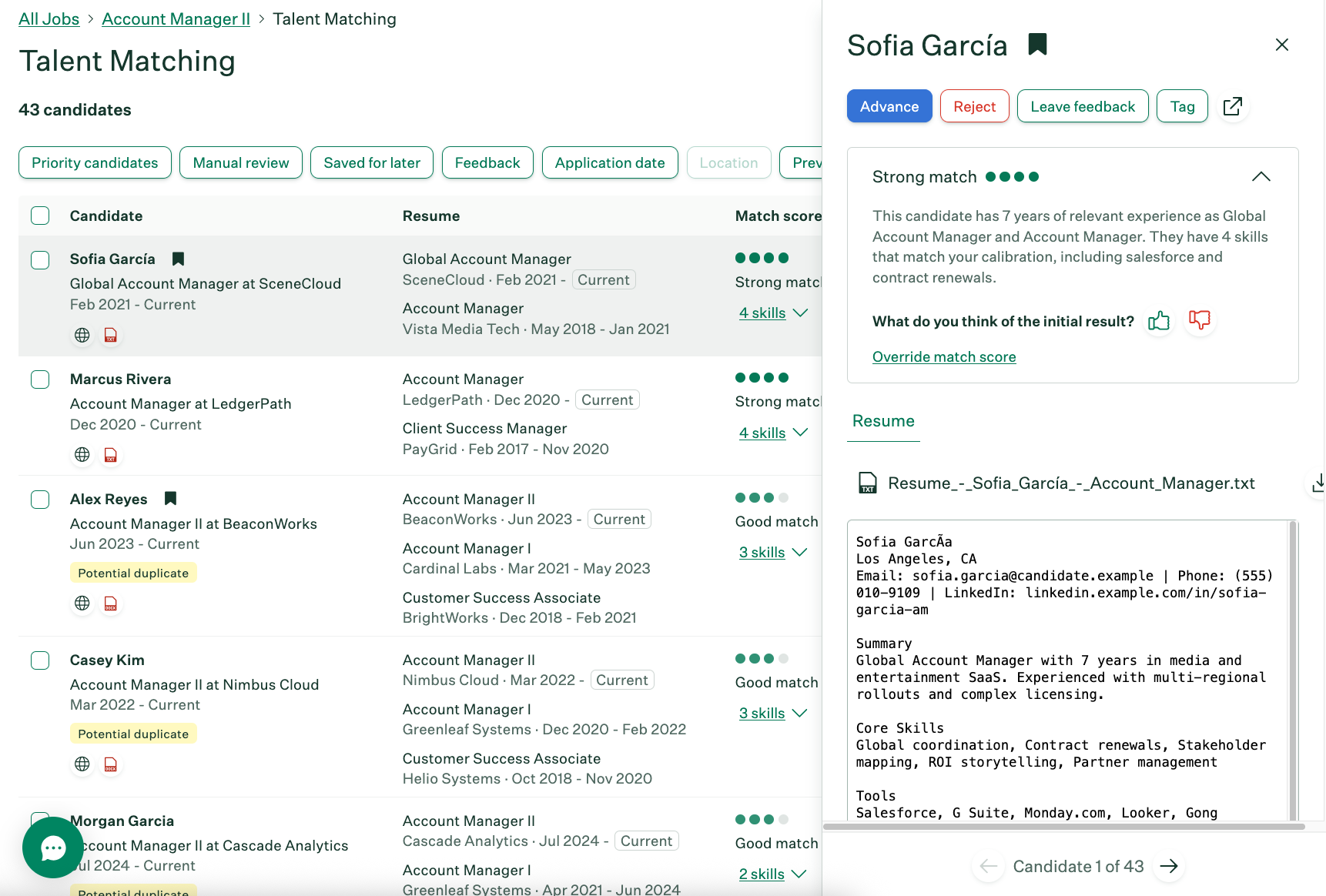Viewport: 1326px width, 896px height.
Task: Select the Resume tab in panel
Action: click(883, 421)
